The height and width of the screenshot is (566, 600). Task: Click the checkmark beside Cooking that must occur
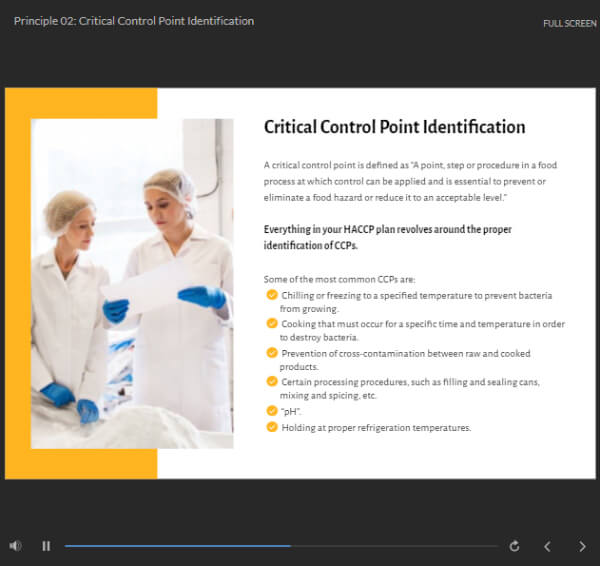pos(272,324)
